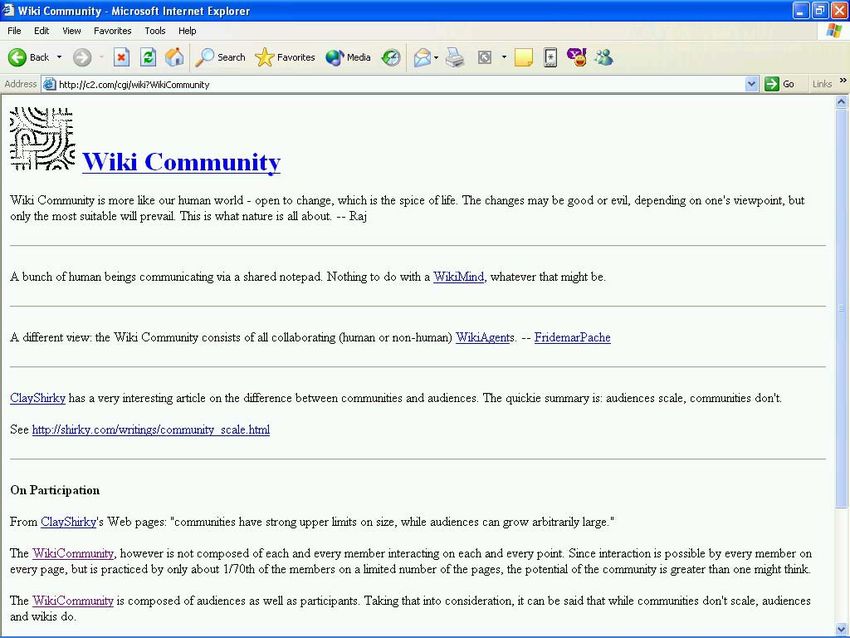
Task: Open Favorites star in toolbar
Action: pos(285,57)
